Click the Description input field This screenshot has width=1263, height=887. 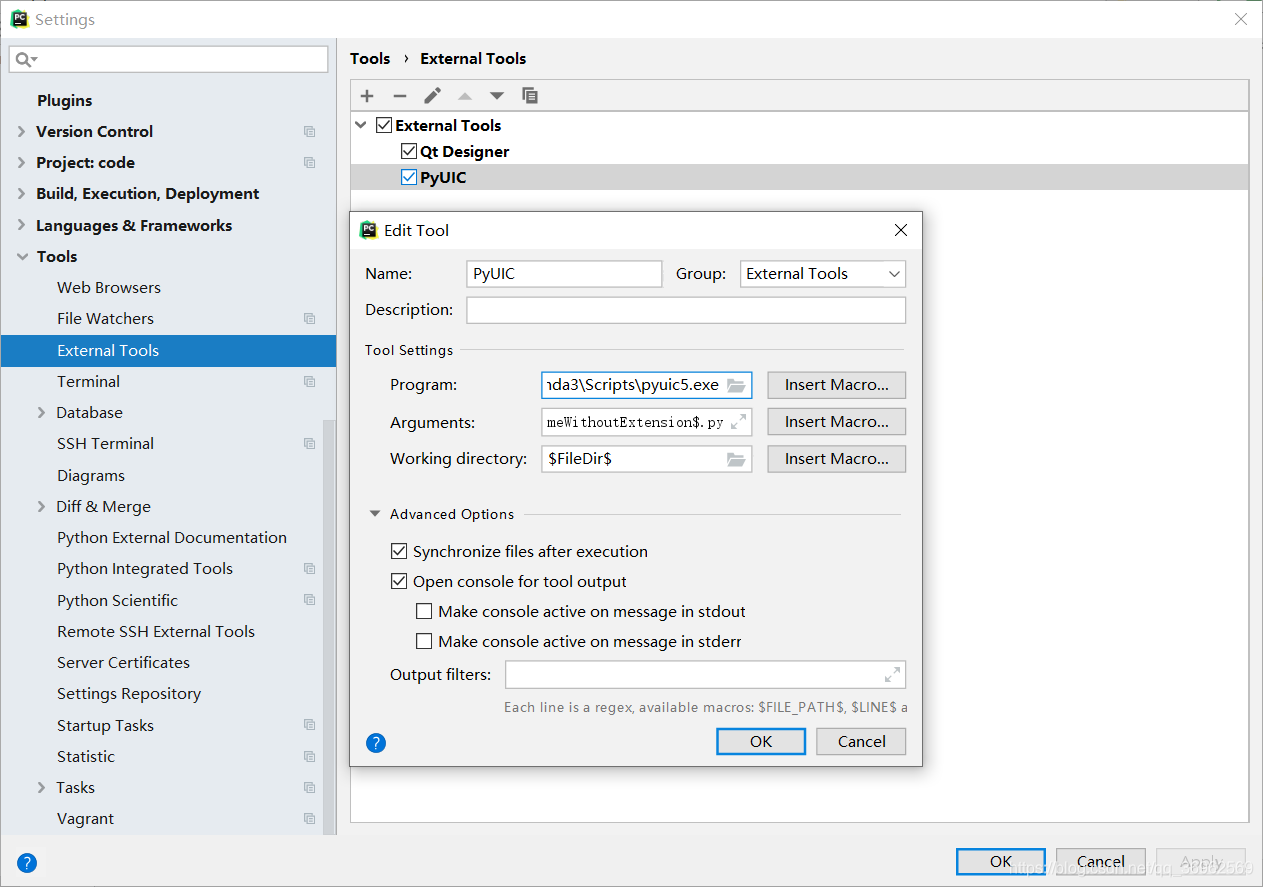[686, 310]
